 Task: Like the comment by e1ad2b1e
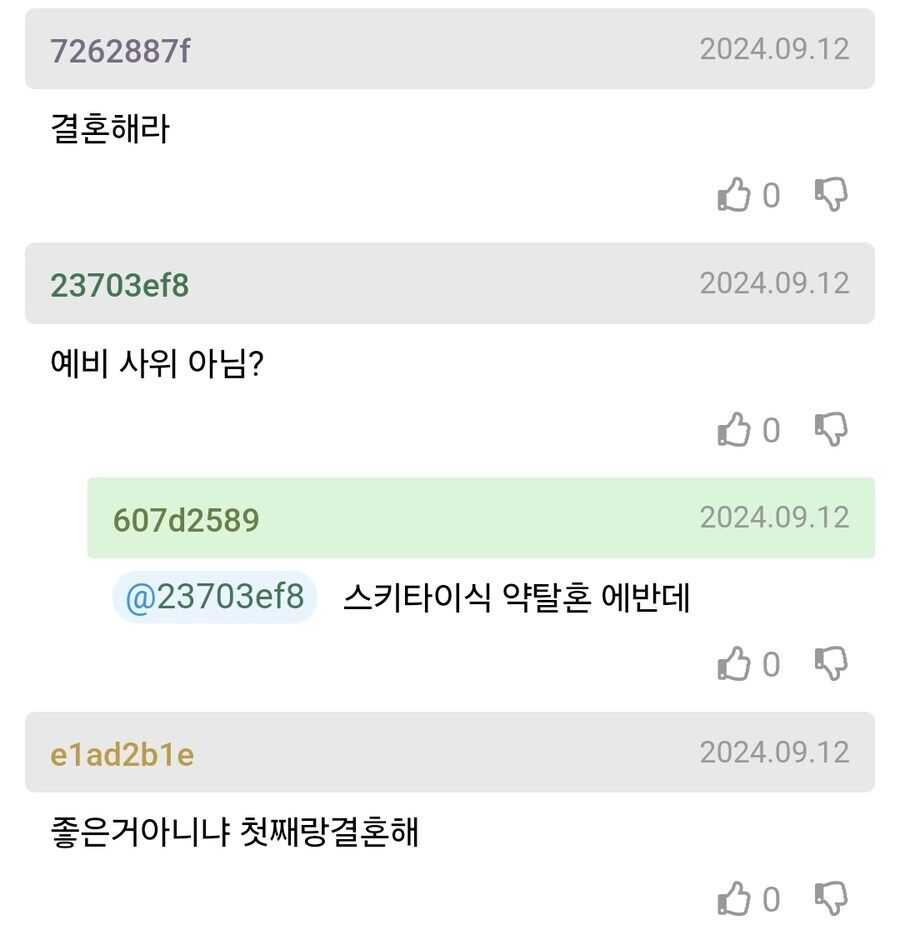734,899
